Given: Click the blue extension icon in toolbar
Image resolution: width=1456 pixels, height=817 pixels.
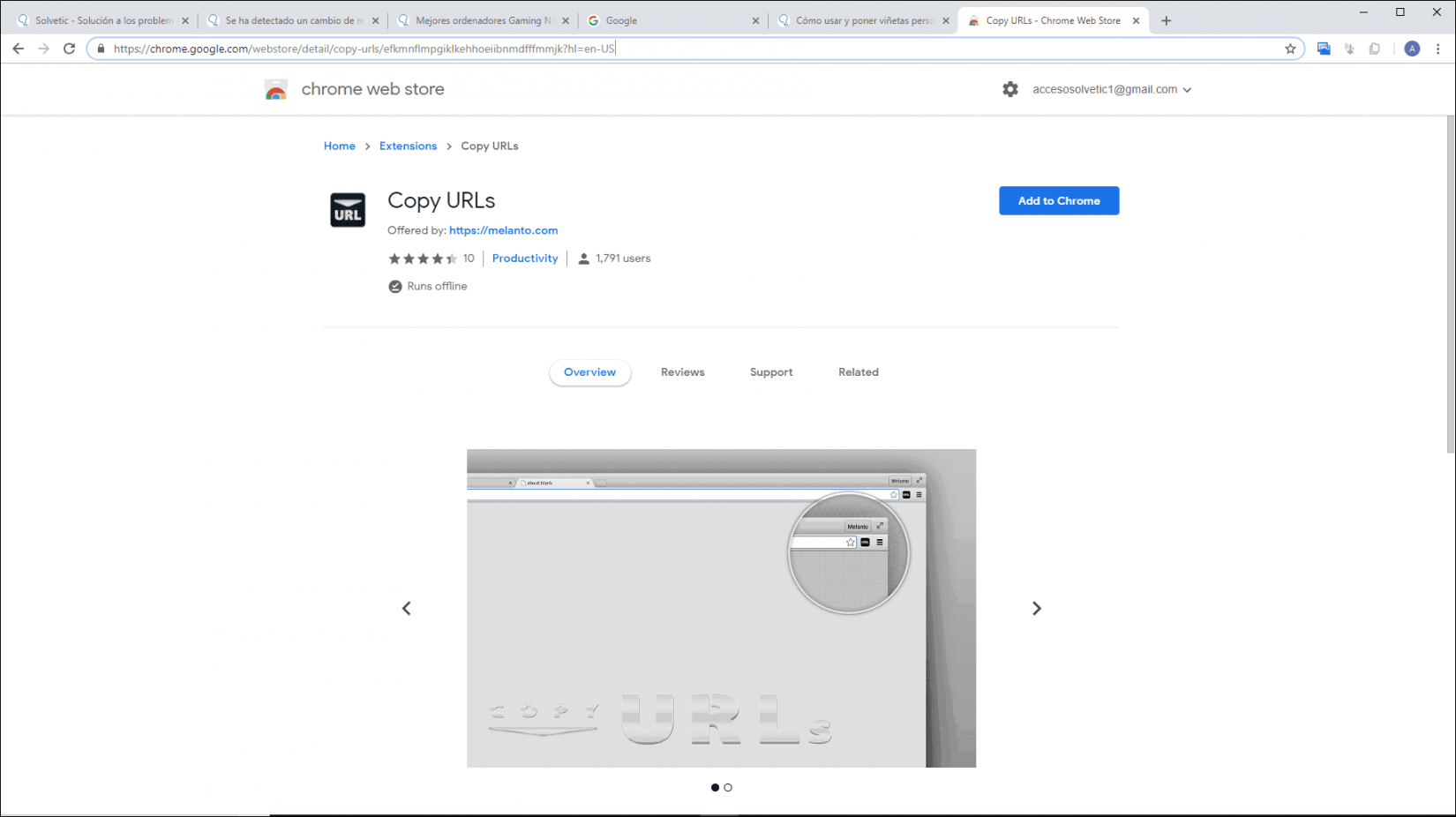Looking at the screenshot, I should coord(1324,49).
